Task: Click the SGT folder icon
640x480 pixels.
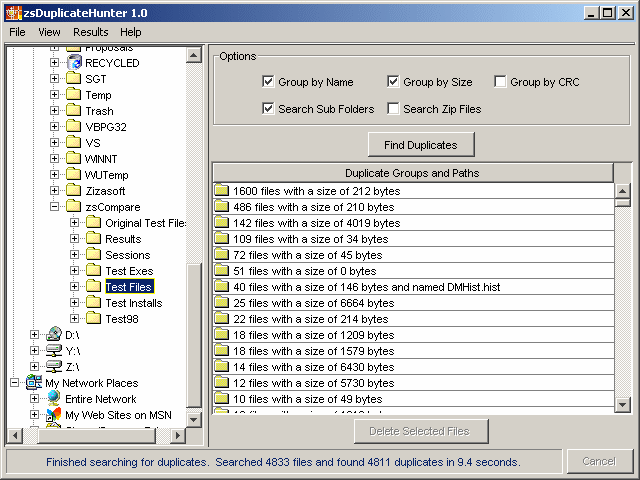Action: coord(73,78)
